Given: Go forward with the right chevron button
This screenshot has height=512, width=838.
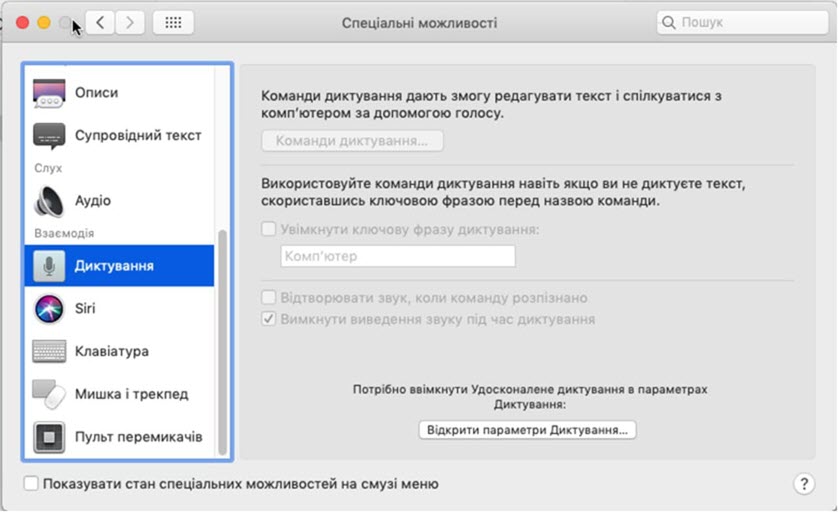Looking at the screenshot, I should click(130, 22).
